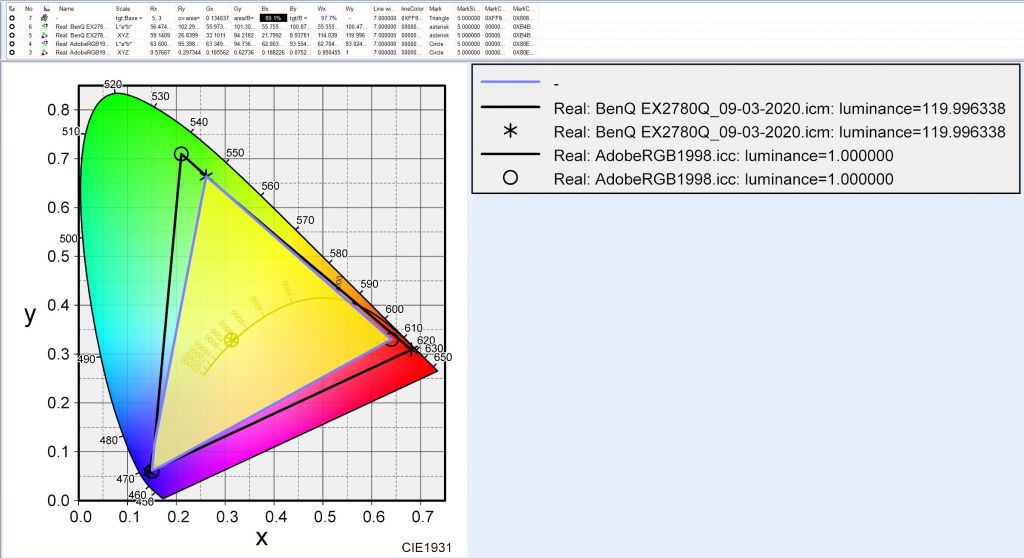The image size is (1024, 558).
Task: Toggle the visibility circle for row 5
Action: 12,35
